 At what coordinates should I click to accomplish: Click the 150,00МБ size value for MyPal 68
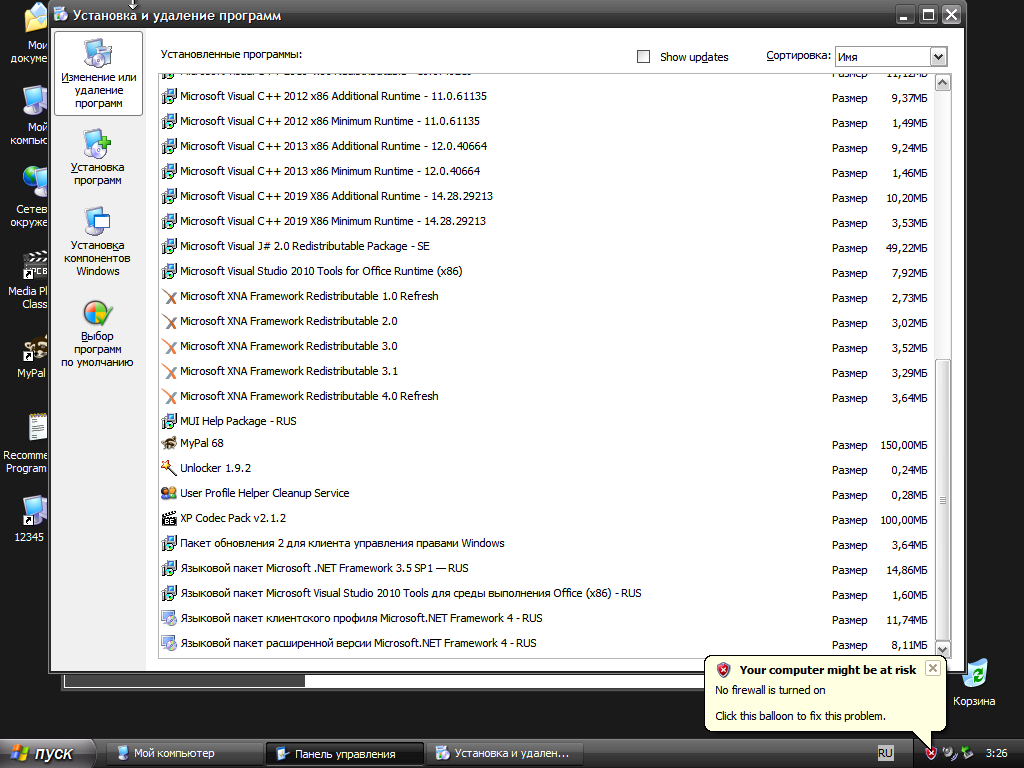904,445
